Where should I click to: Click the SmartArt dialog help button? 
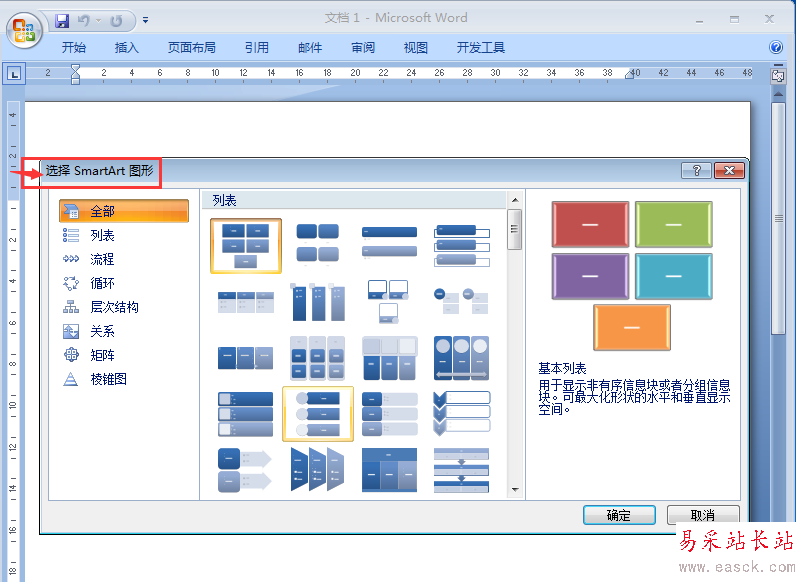pyautogui.click(x=696, y=171)
